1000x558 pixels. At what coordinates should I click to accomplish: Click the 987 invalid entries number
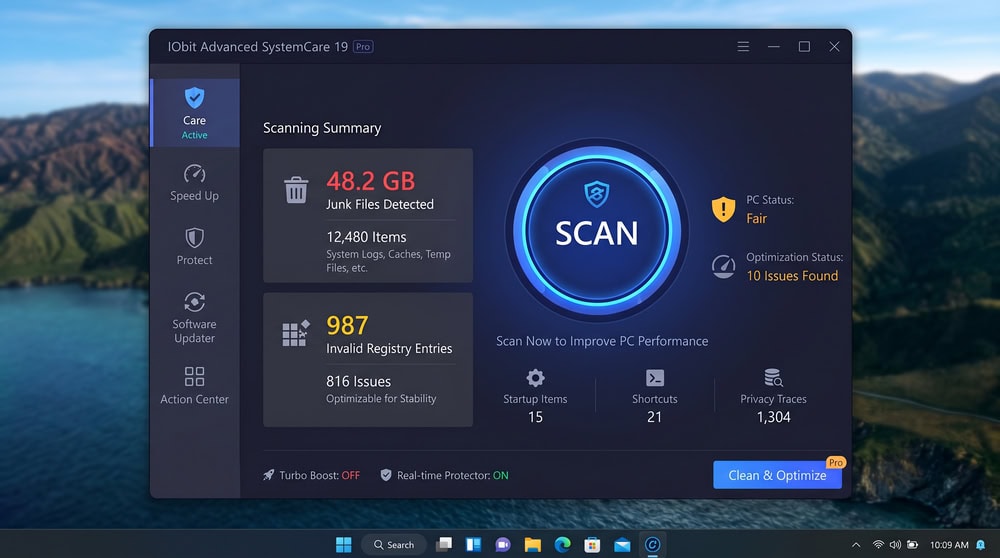[x=347, y=326]
